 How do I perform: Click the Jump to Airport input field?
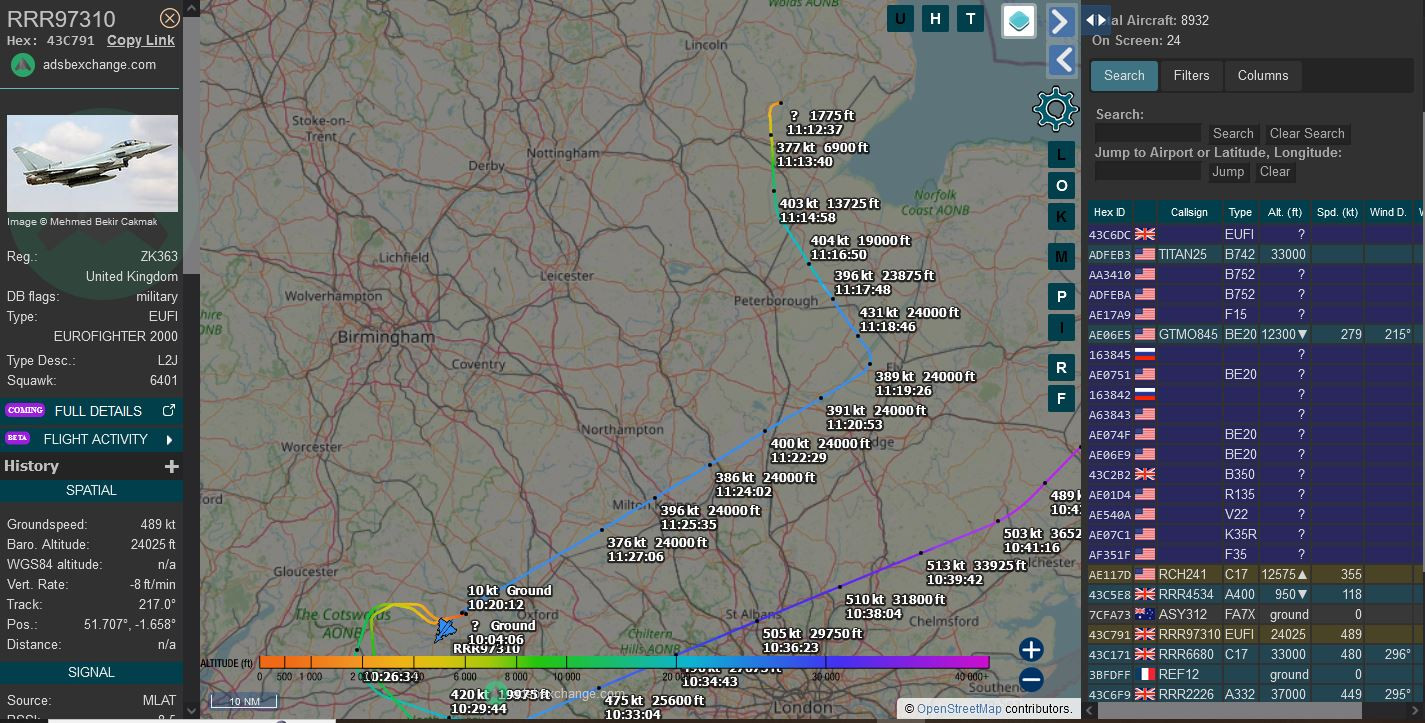point(1148,172)
